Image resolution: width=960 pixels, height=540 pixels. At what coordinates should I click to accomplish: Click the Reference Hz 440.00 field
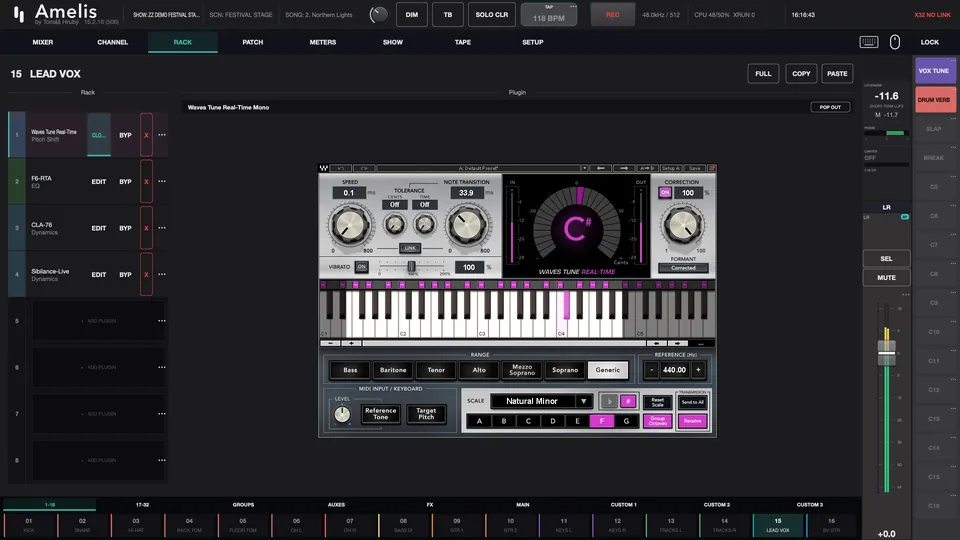coord(674,370)
